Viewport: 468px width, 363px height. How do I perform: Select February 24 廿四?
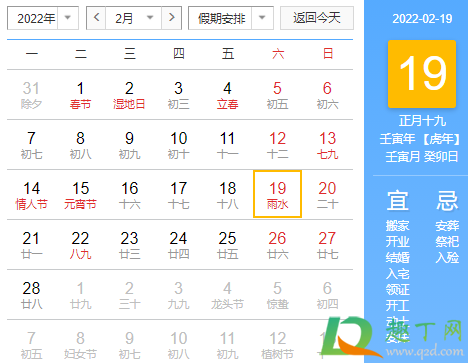click(178, 245)
